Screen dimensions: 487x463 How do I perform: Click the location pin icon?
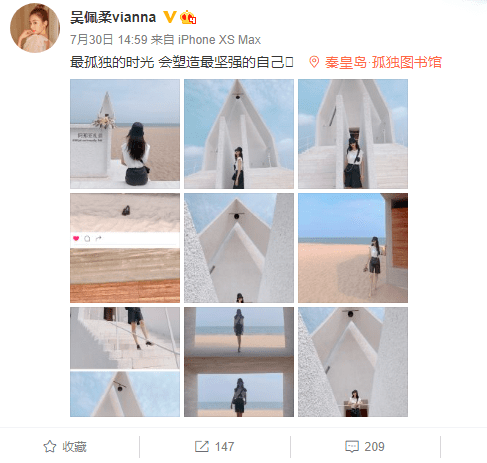(x=314, y=62)
